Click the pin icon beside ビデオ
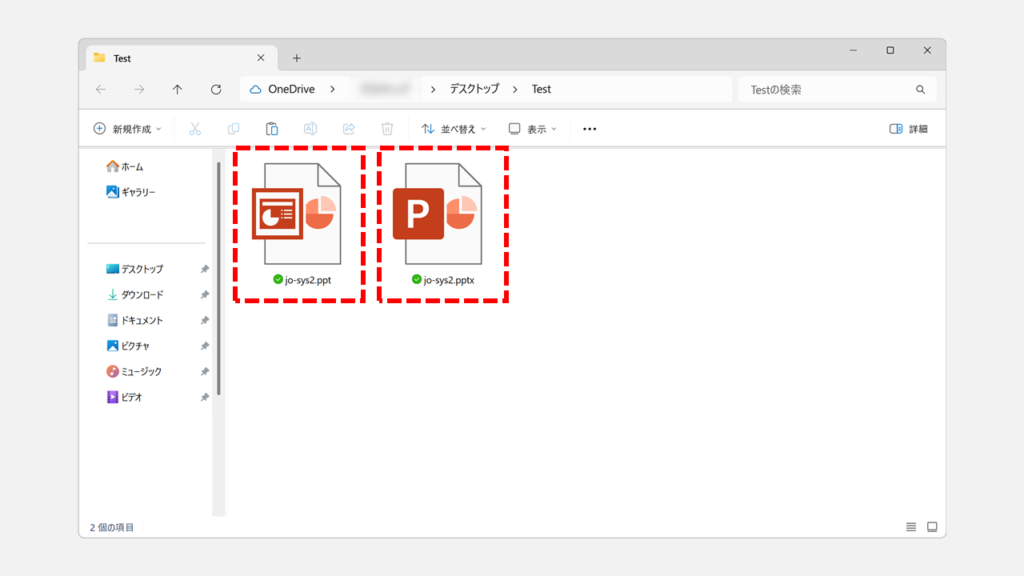 coord(204,396)
